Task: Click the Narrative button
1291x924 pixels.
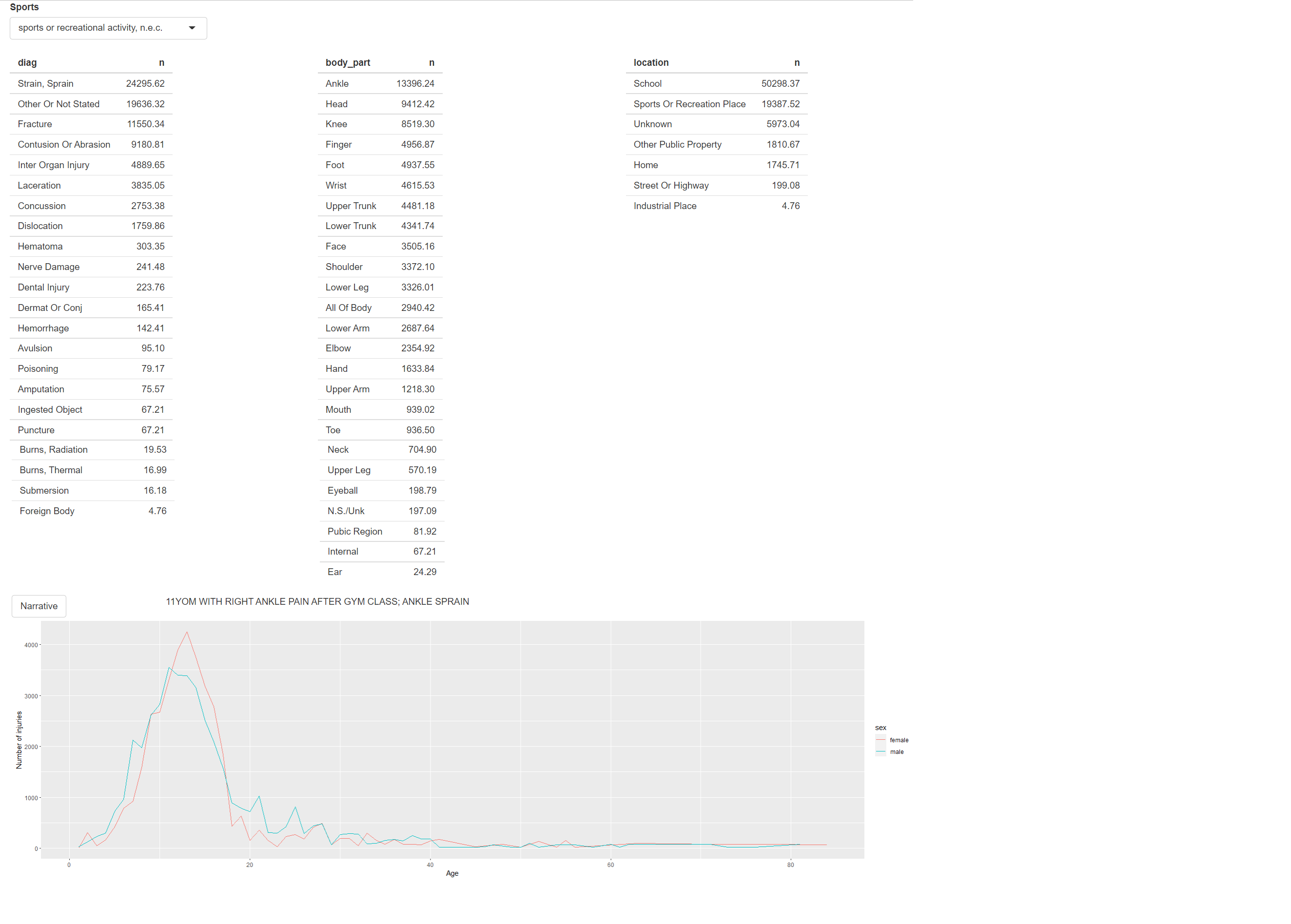Action: coord(39,606)
